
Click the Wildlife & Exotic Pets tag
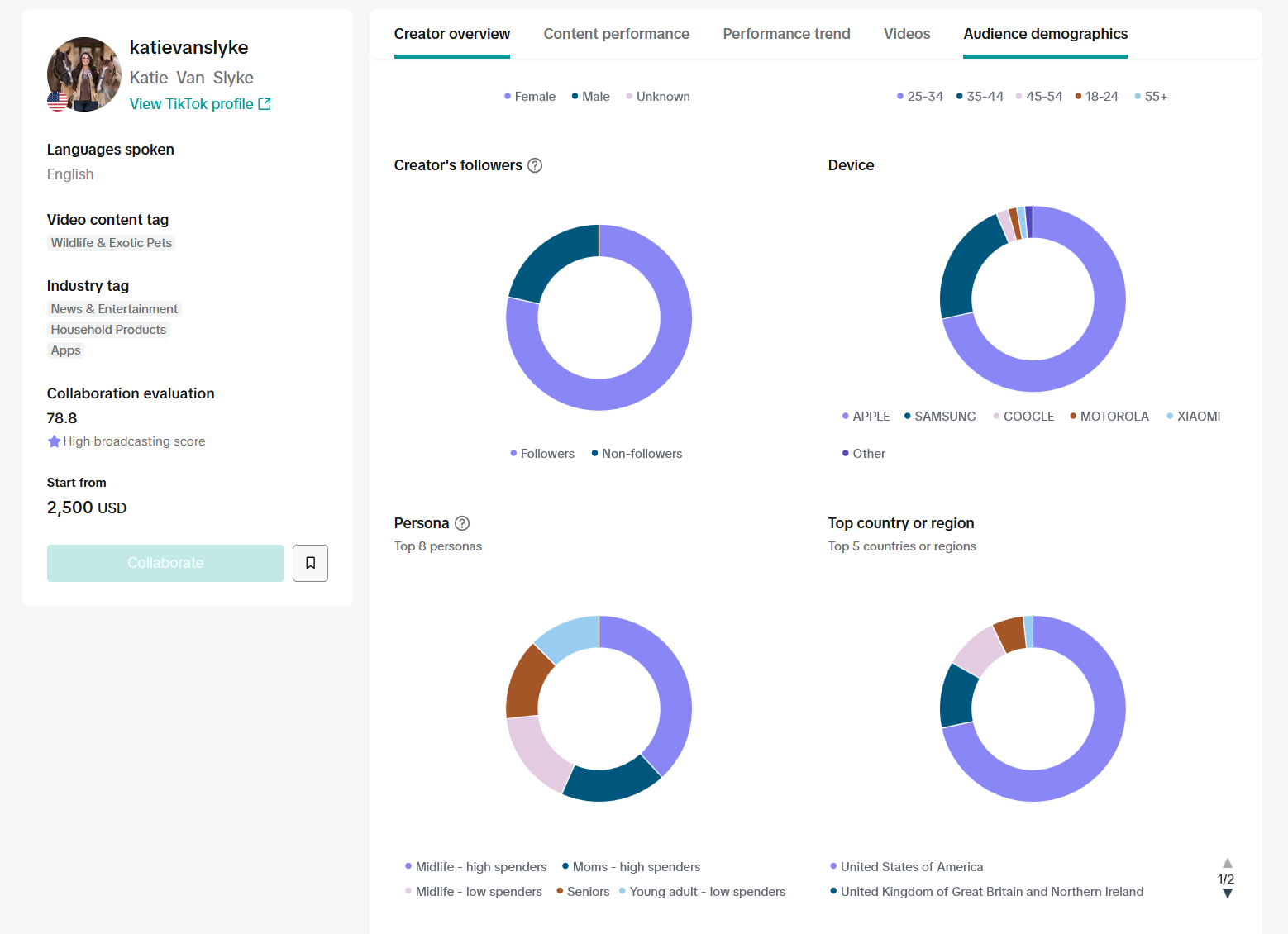click(112, 243)
